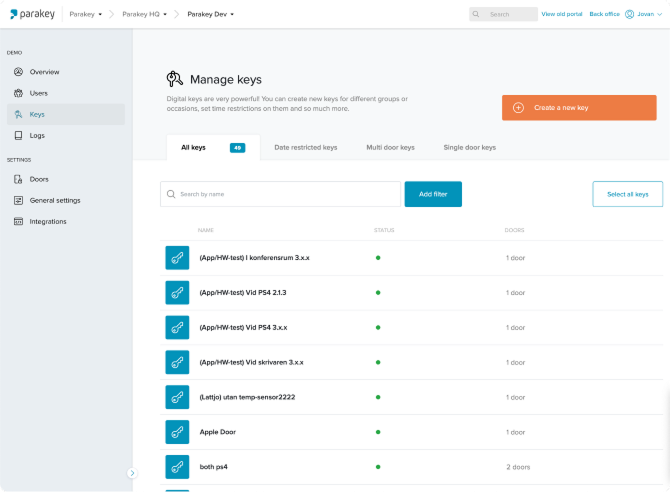Screen dimensions: 670x492
Task: Click Create a new key button
Action: pyautogui.click(x=579, y=108)
